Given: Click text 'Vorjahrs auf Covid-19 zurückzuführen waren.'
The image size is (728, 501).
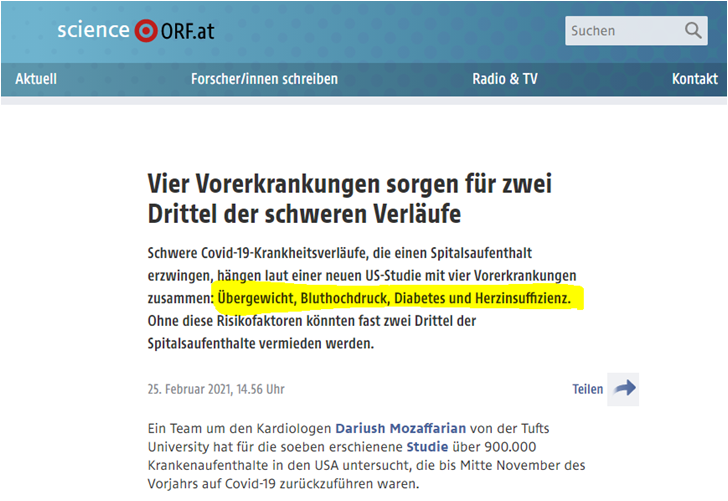Looking at the screenshot, I should click(283, 484).
